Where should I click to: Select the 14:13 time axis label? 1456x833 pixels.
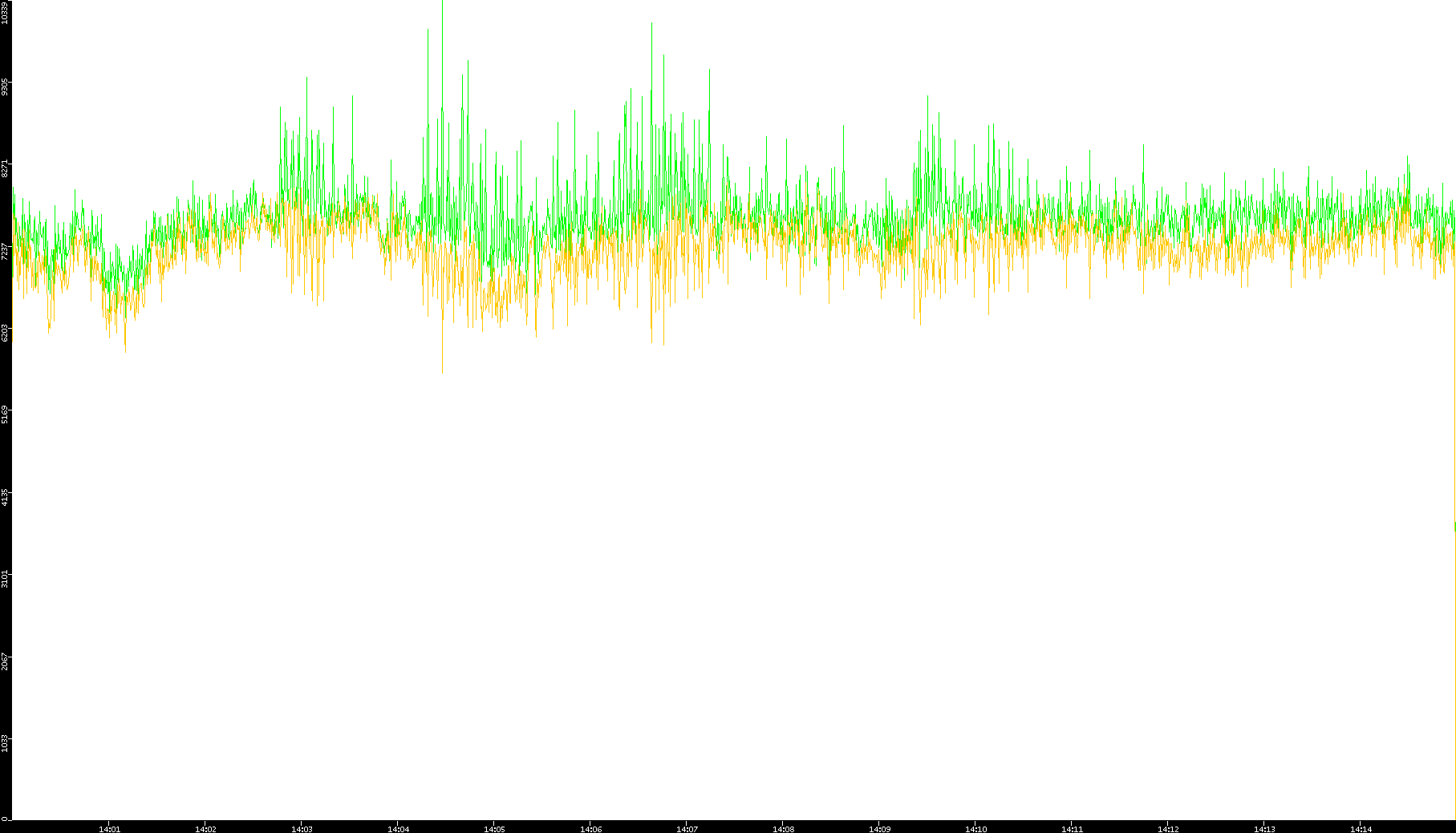[1264, 829]
